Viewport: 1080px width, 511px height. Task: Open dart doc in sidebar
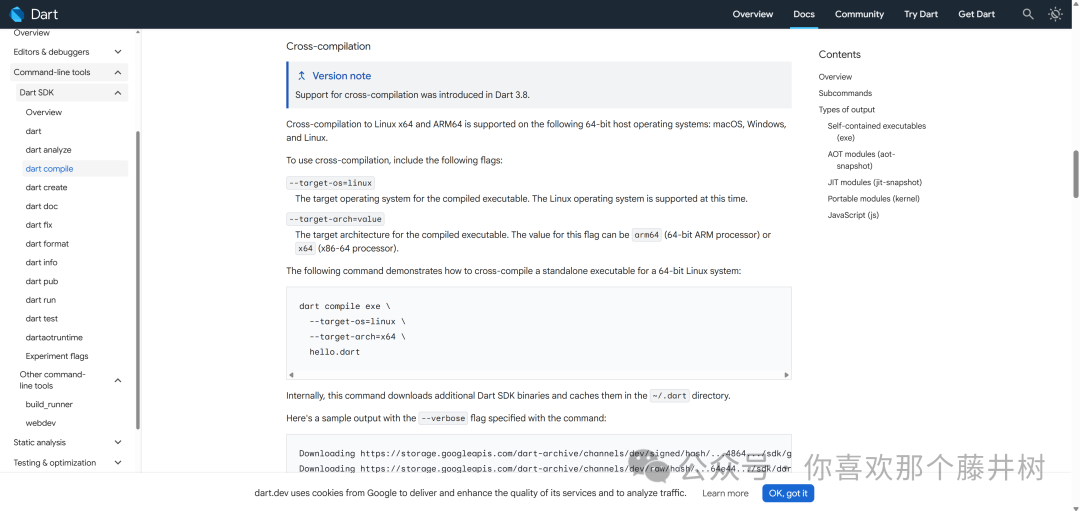41,206
